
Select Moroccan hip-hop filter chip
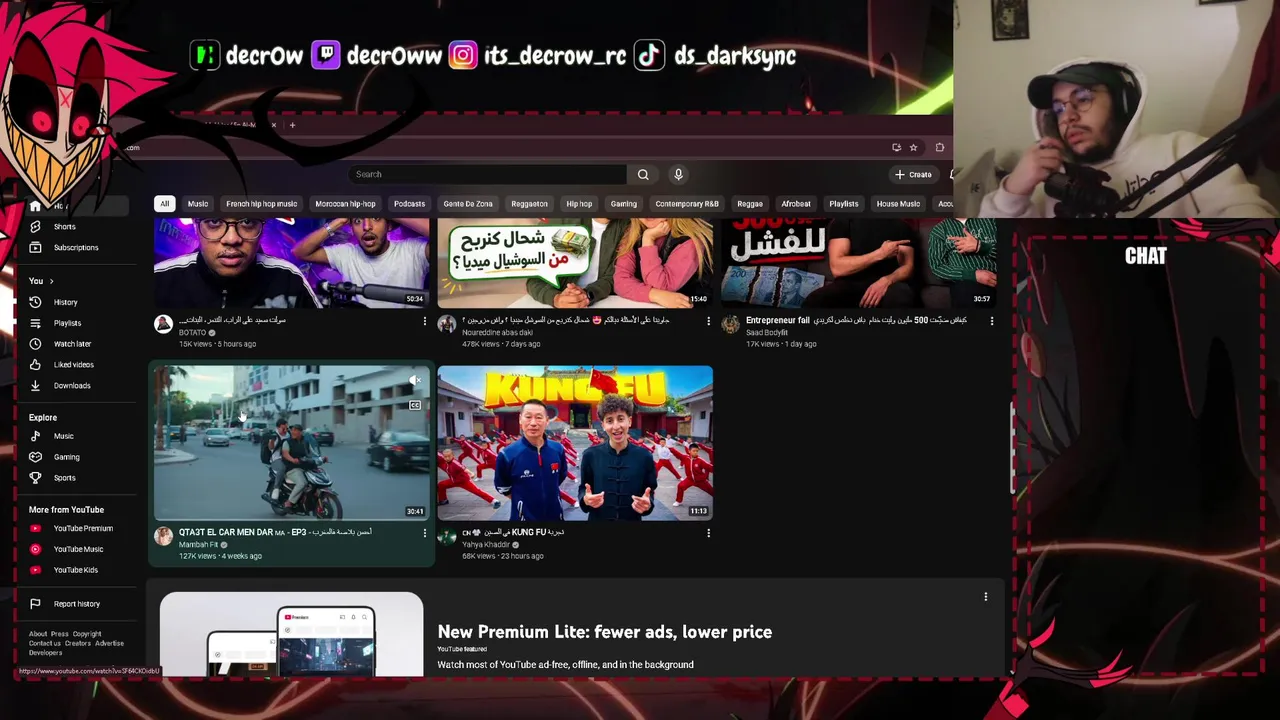click(x=345, y=204)
